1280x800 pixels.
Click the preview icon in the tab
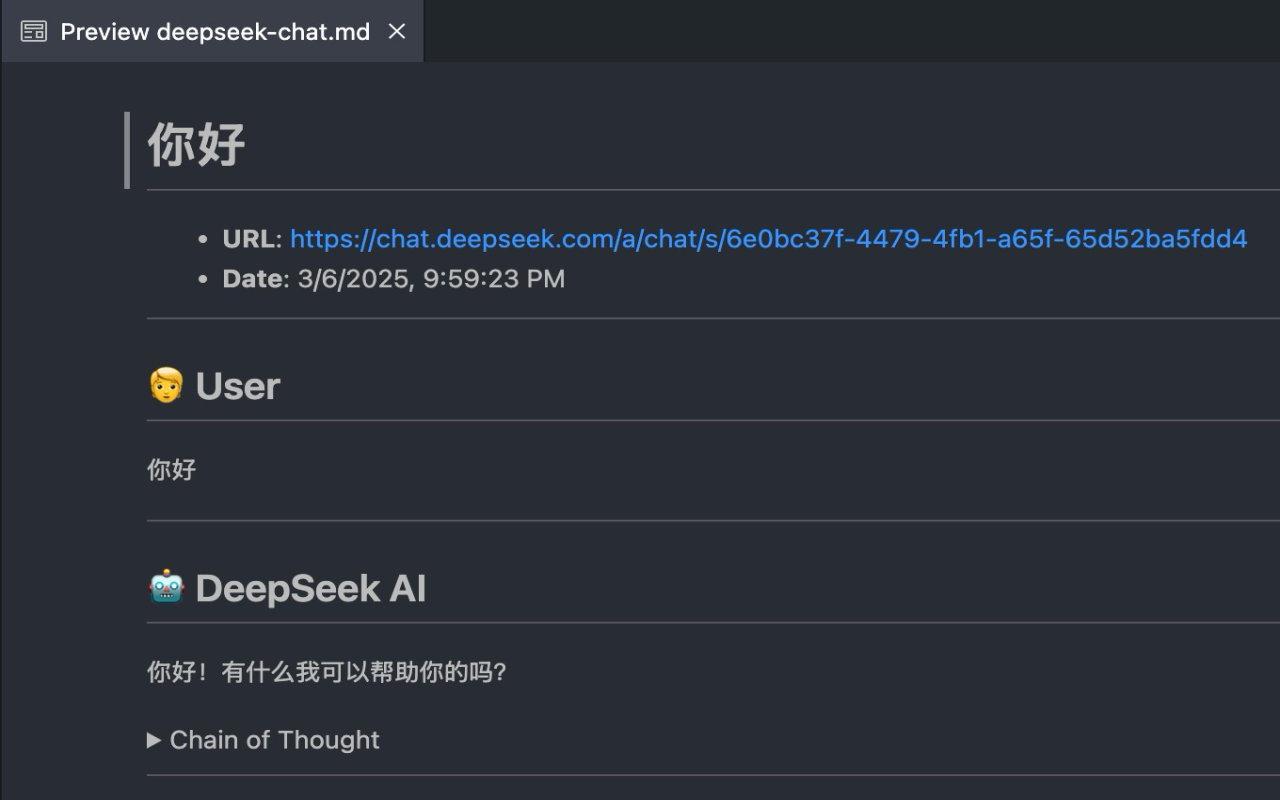(x=34, y=32)
